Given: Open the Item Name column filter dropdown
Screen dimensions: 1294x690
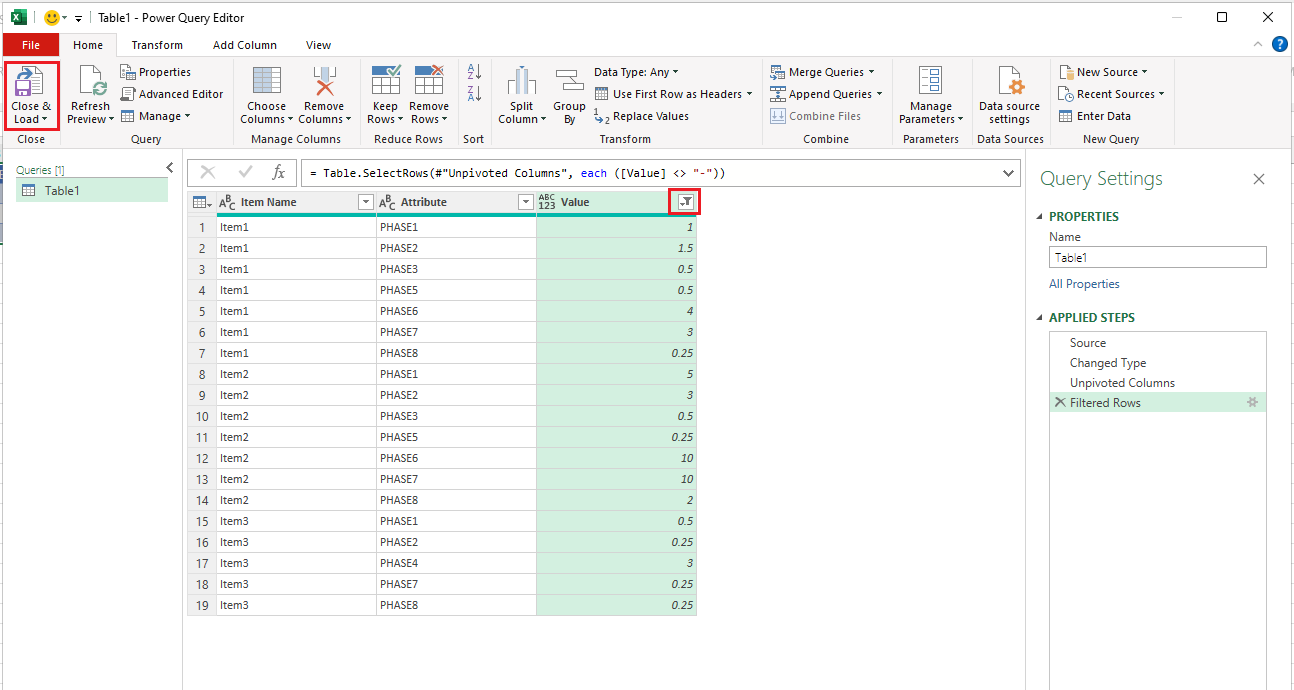Looking at the screenshot, I should (x=365, y=202).
